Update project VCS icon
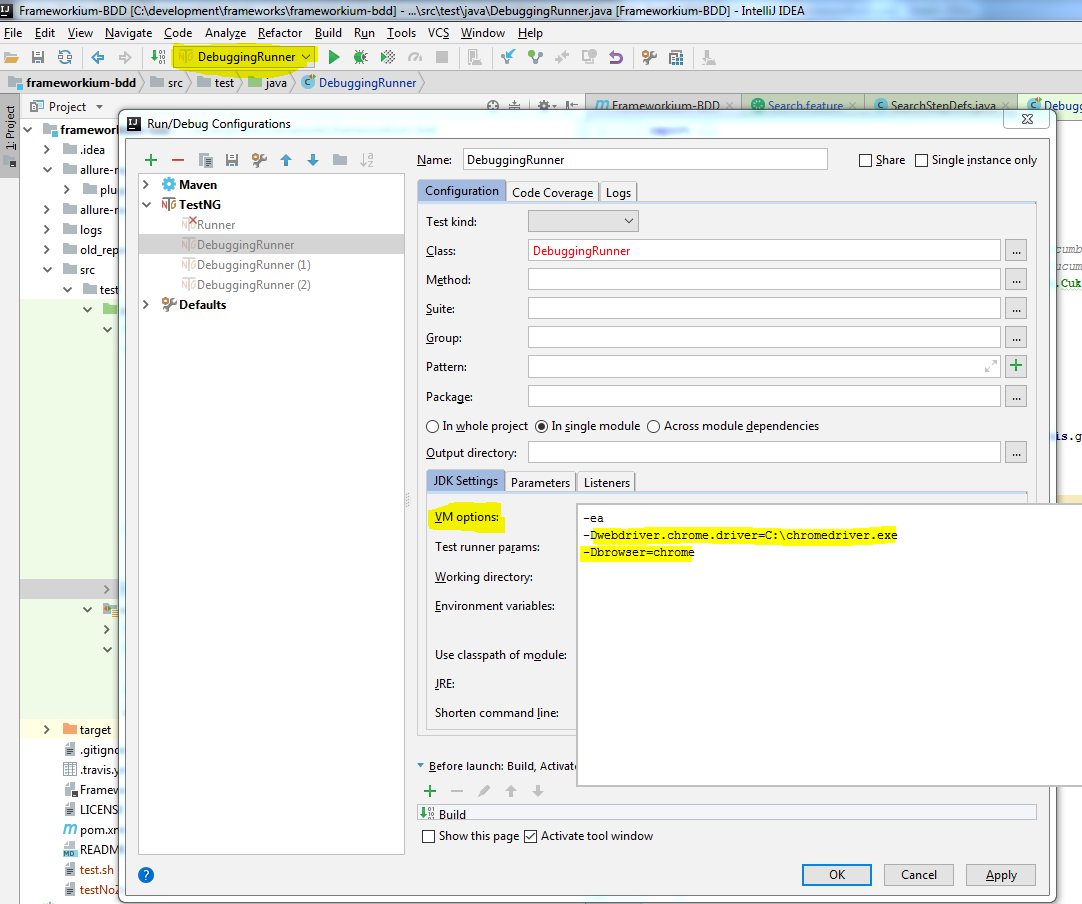Viewport: 1082px width, 904px height. [x=508, y=57]
